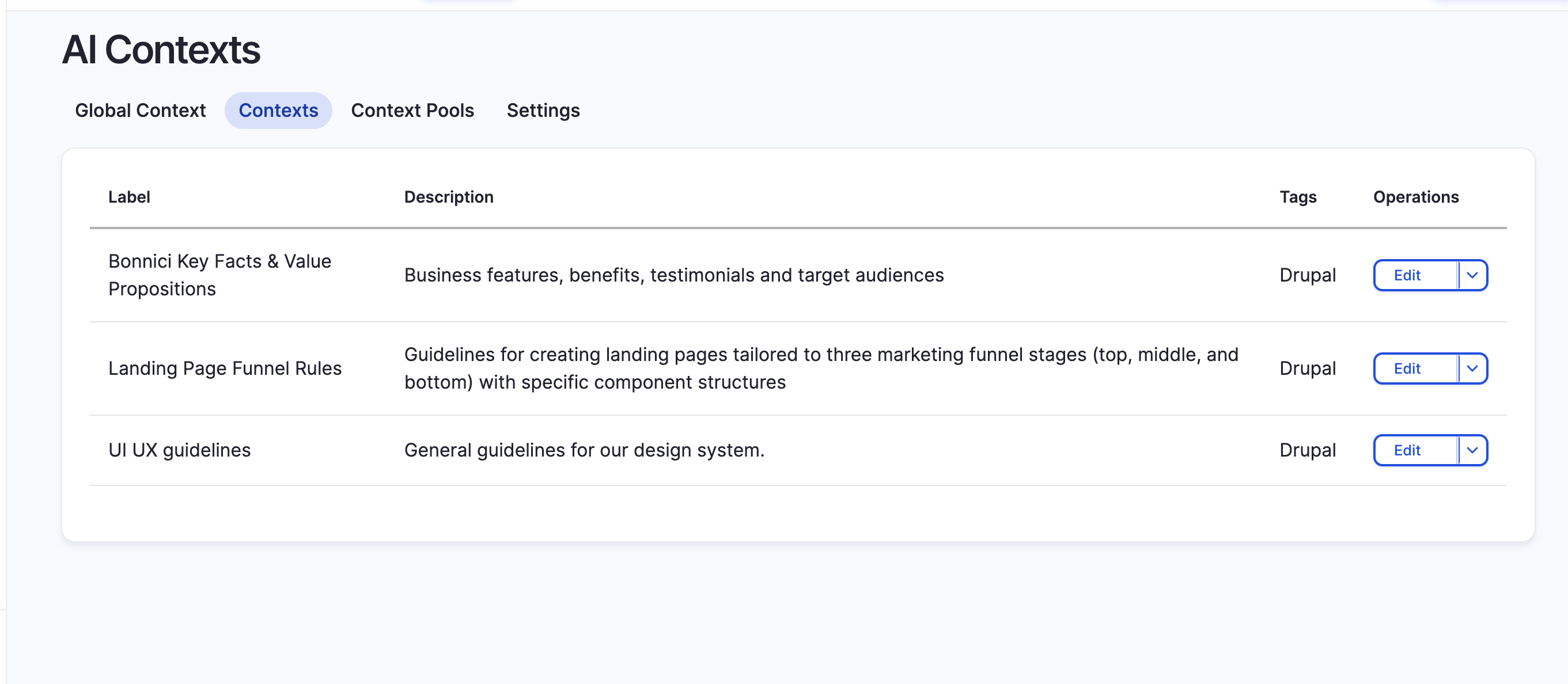The image size is (1568, 684).
Task: Open the Drupal tag on the first row
Action: pos(1307,275)
